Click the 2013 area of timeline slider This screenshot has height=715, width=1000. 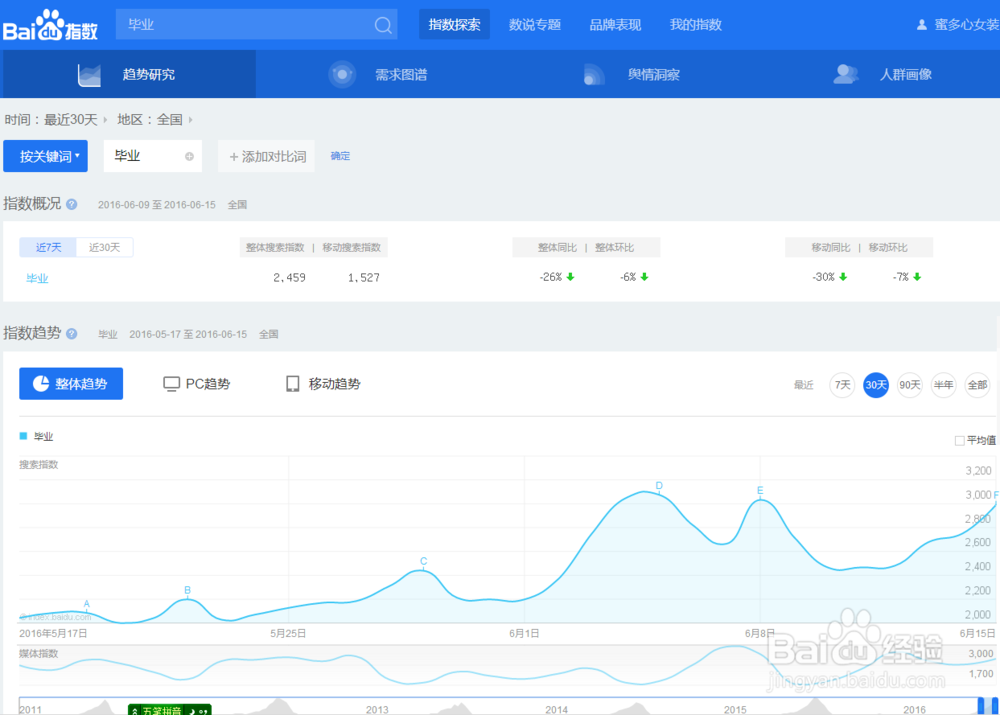[377, 709]
